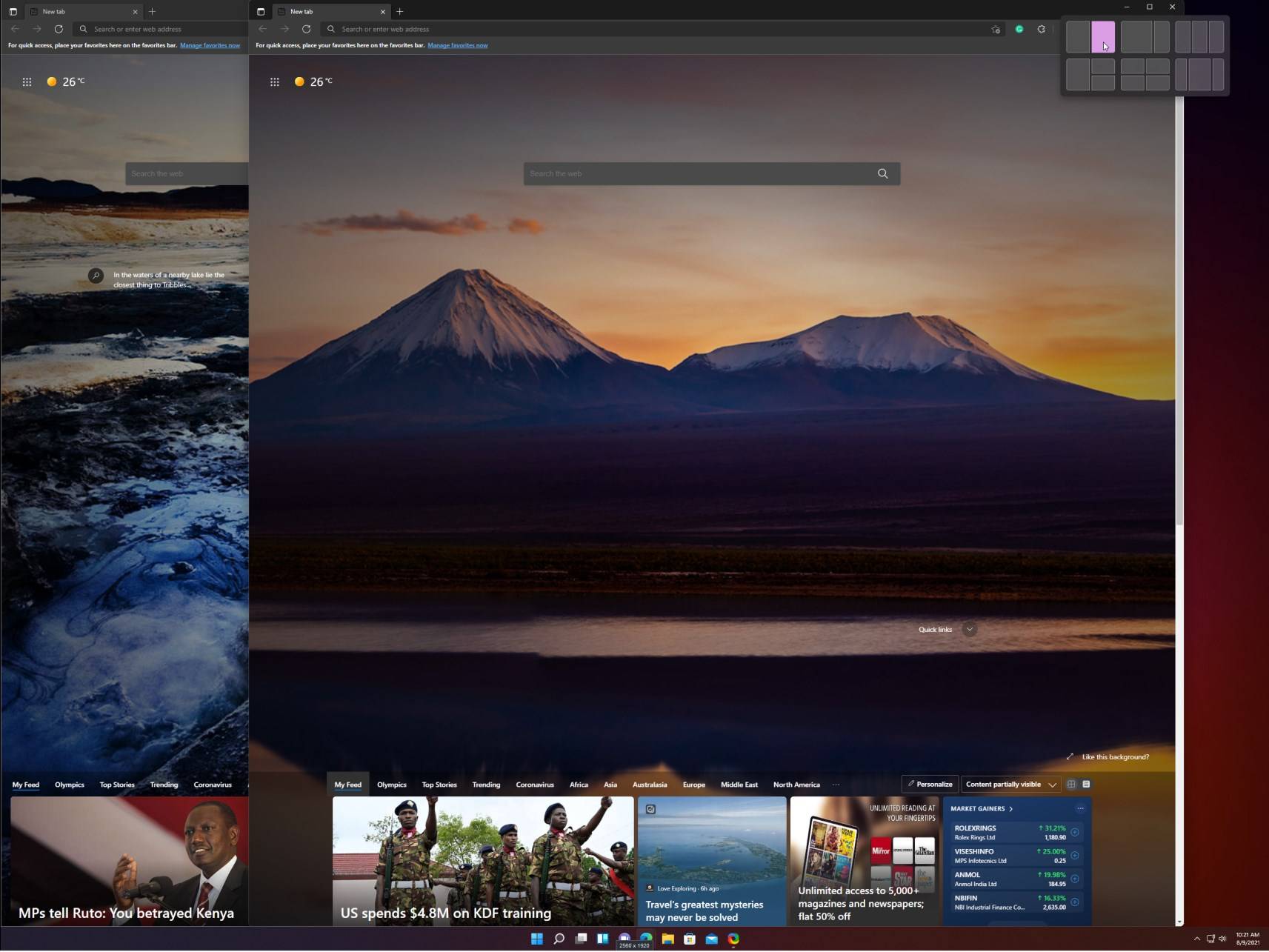Add ROLEXRINGS to watchlist with plus icon

1075,832
